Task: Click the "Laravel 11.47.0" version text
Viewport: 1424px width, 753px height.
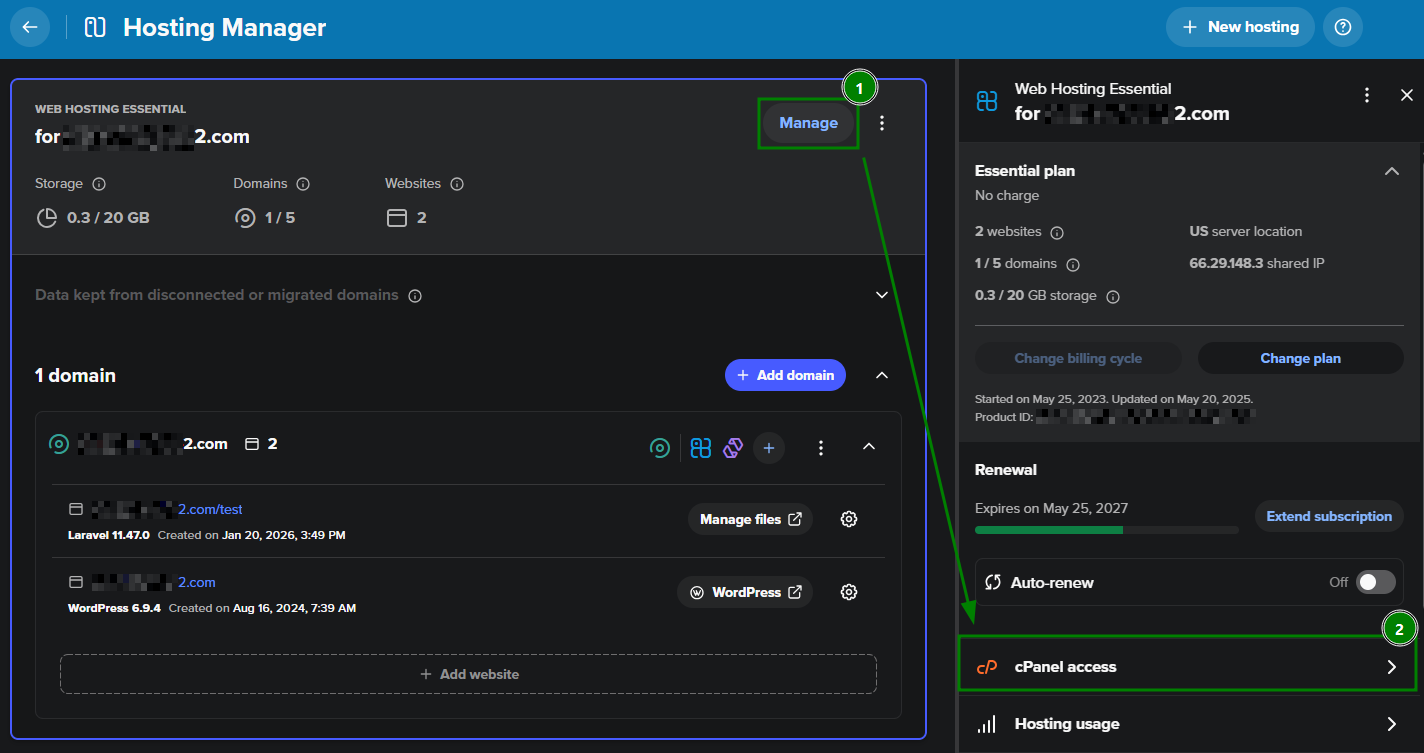Action: tap(109, 535)
